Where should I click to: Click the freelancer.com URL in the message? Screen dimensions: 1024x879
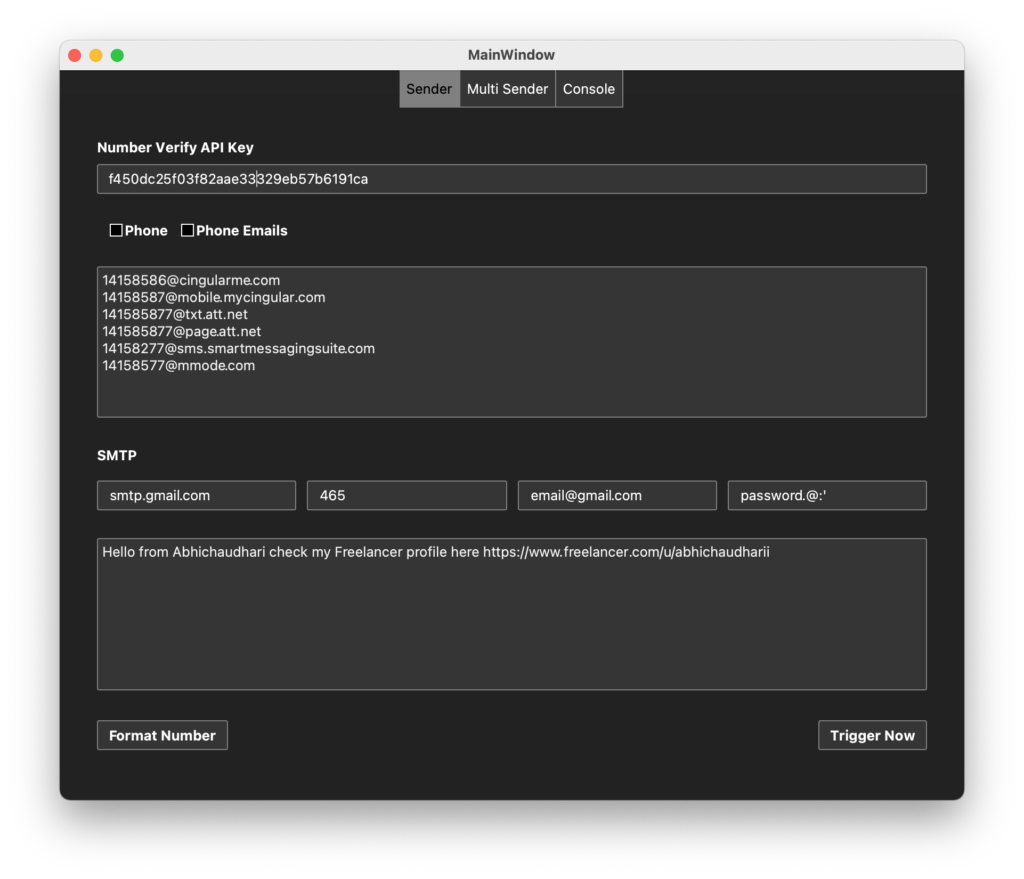click(626, 552)
